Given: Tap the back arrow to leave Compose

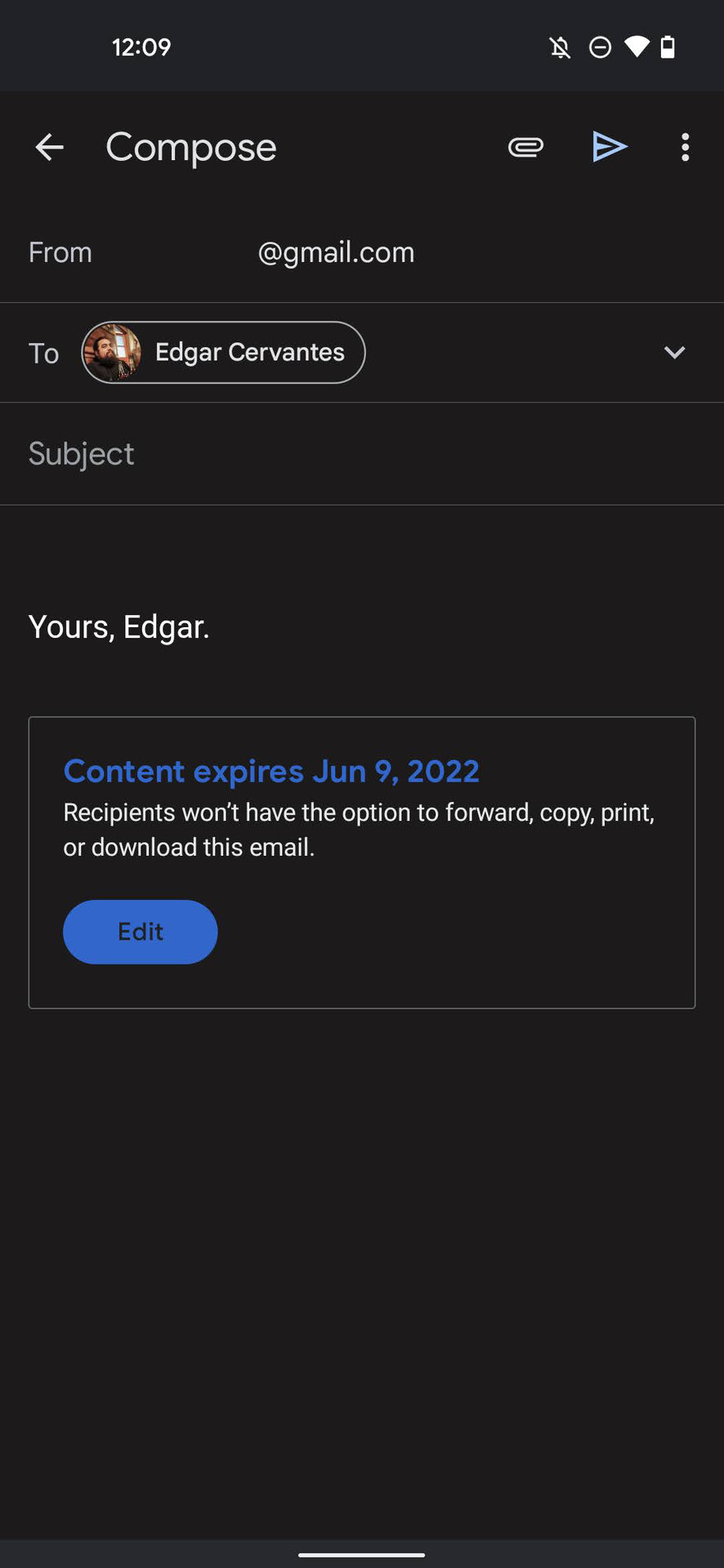Looking at the screenshot, I should click(x=50, y=147).
